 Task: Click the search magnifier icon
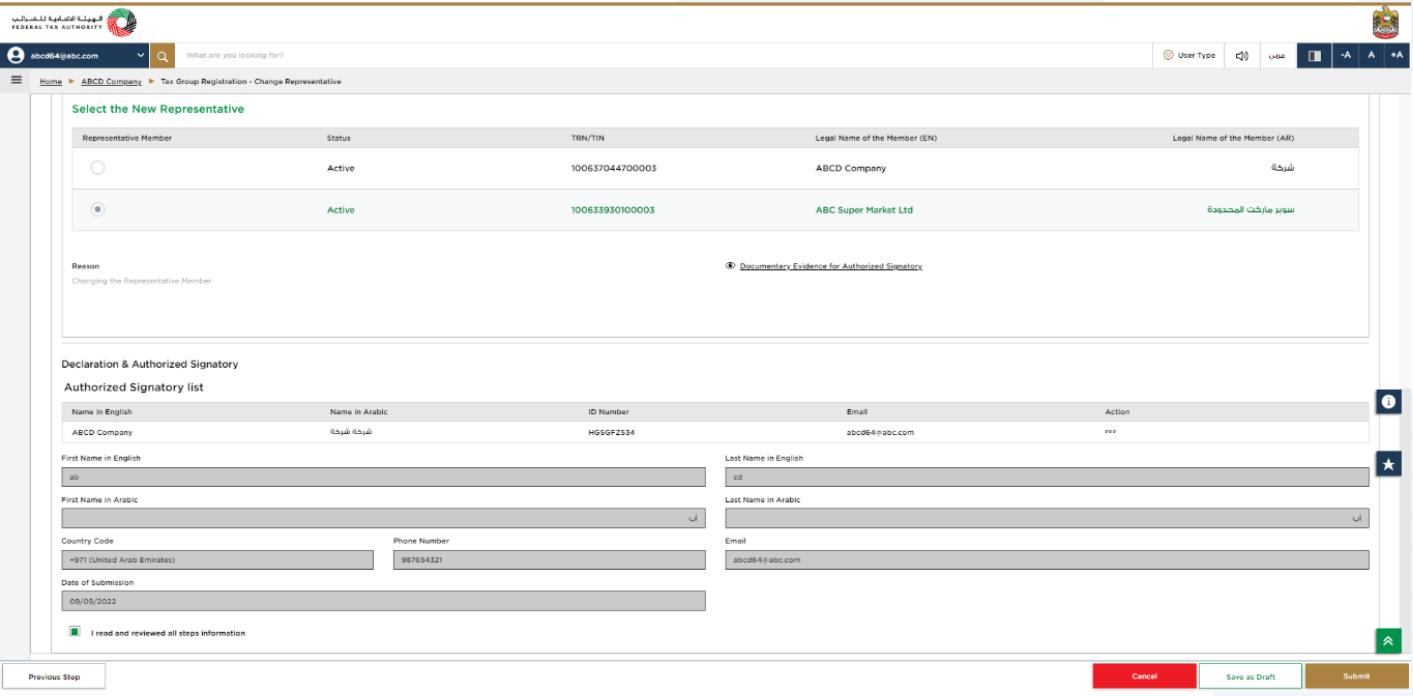click(x=163, y=56)
